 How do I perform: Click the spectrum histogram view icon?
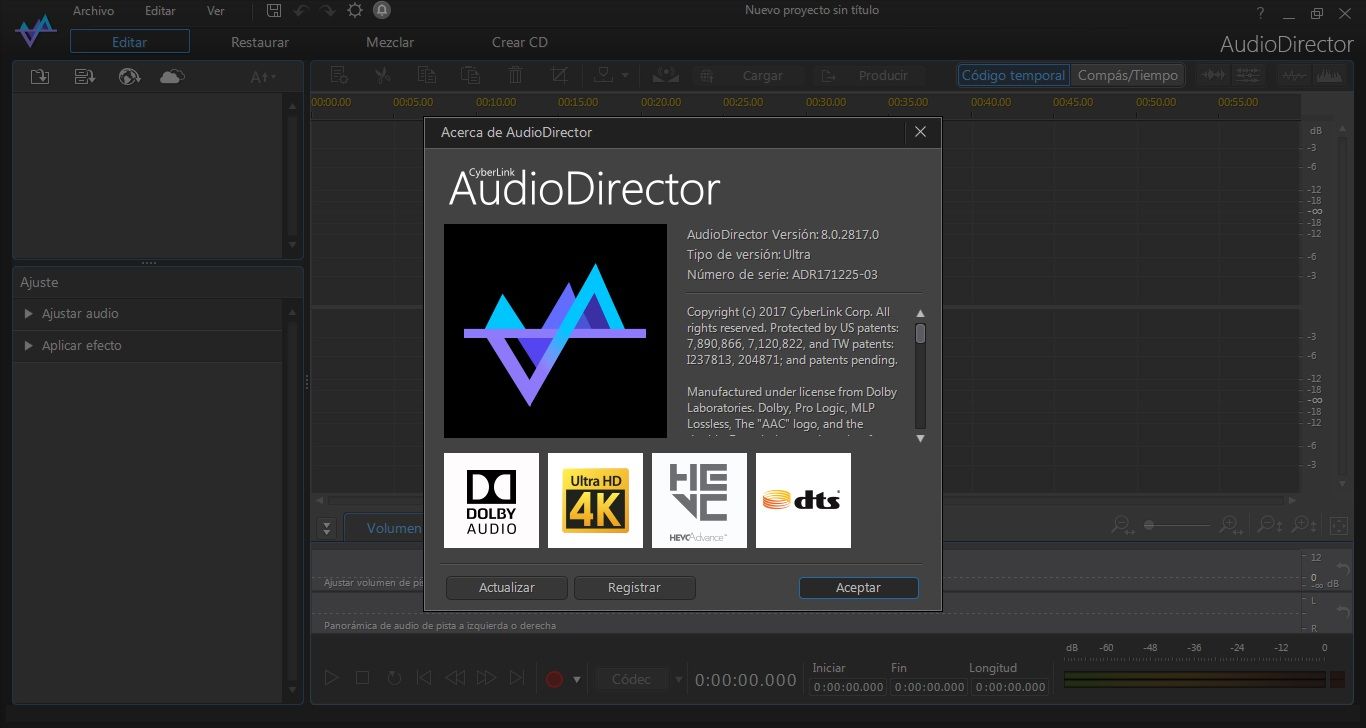coord(1328,75)
